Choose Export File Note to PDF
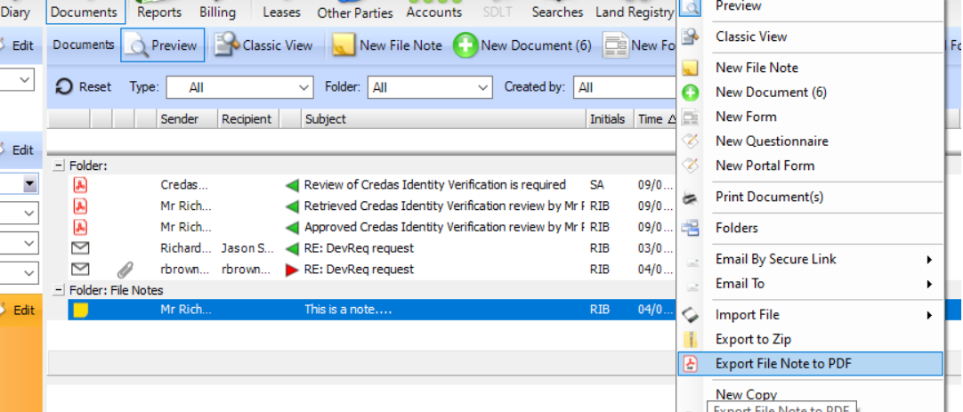 [x=811, y=363]
